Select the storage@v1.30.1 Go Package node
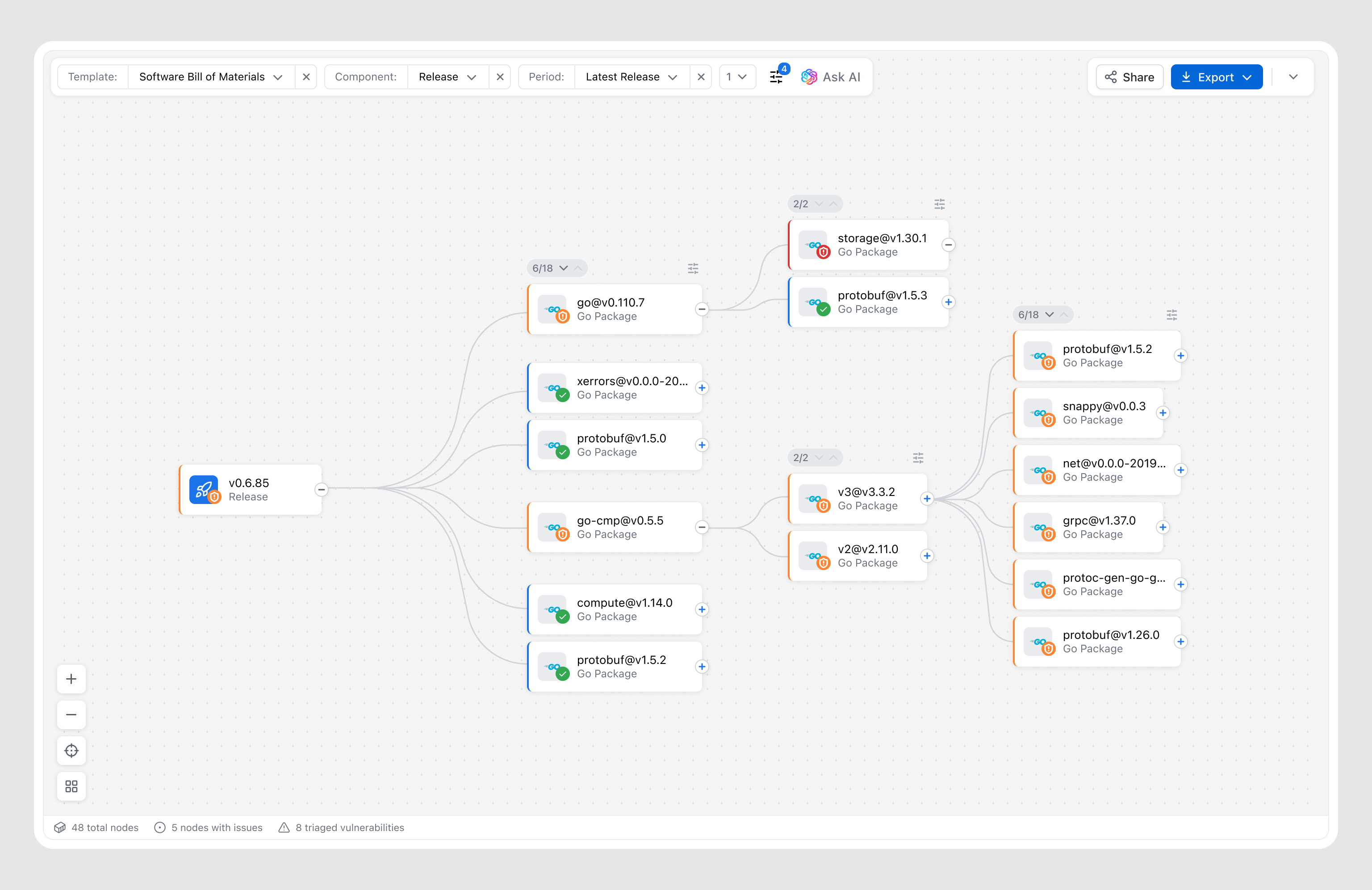 coord(868,244)
